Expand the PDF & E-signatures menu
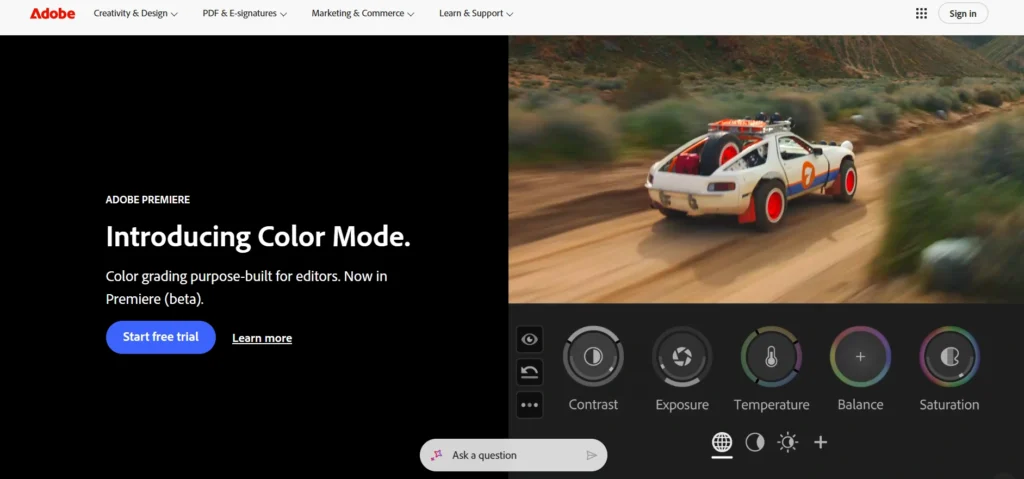Viewport: 1024px width, 479px height. pos(244,14)
